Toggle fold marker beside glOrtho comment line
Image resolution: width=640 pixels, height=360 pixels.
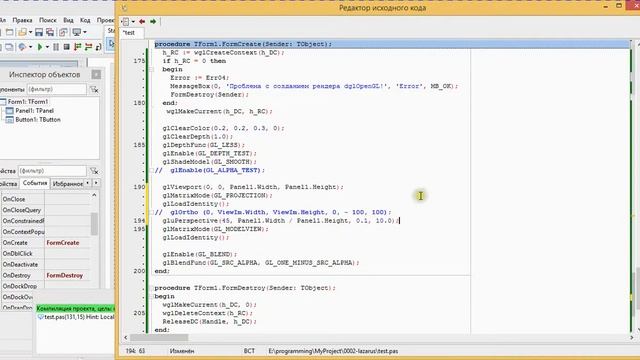tap(151, 212)
